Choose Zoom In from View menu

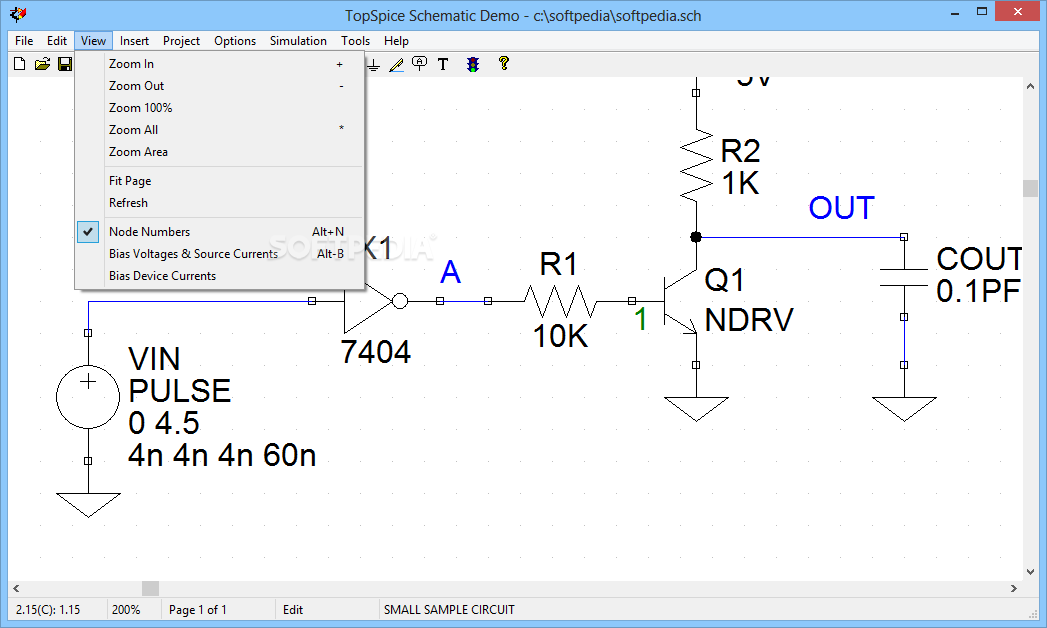point(220,63)
